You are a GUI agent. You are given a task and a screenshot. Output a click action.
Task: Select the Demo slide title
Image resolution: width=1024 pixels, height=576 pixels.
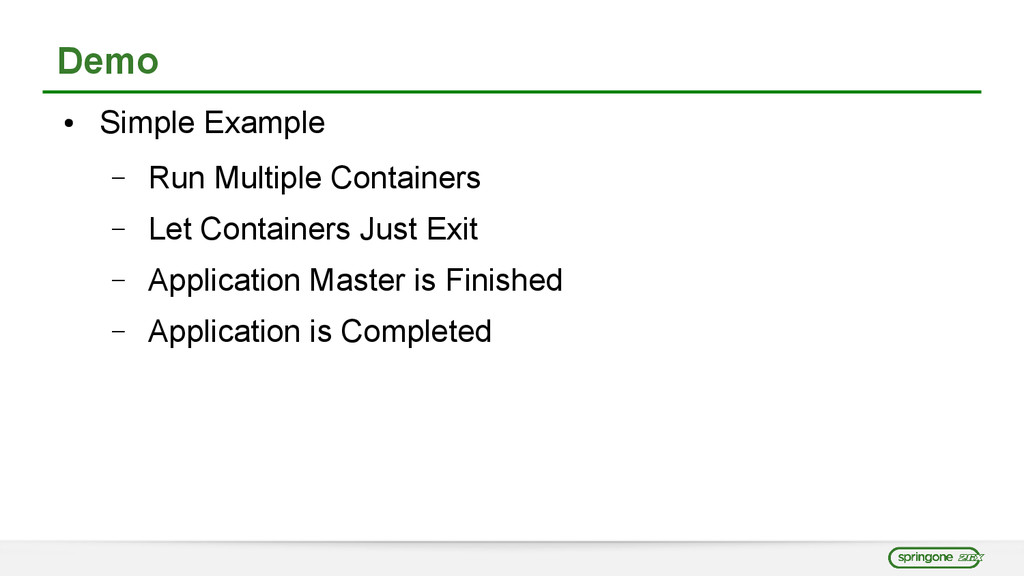(x=108, y=62)
